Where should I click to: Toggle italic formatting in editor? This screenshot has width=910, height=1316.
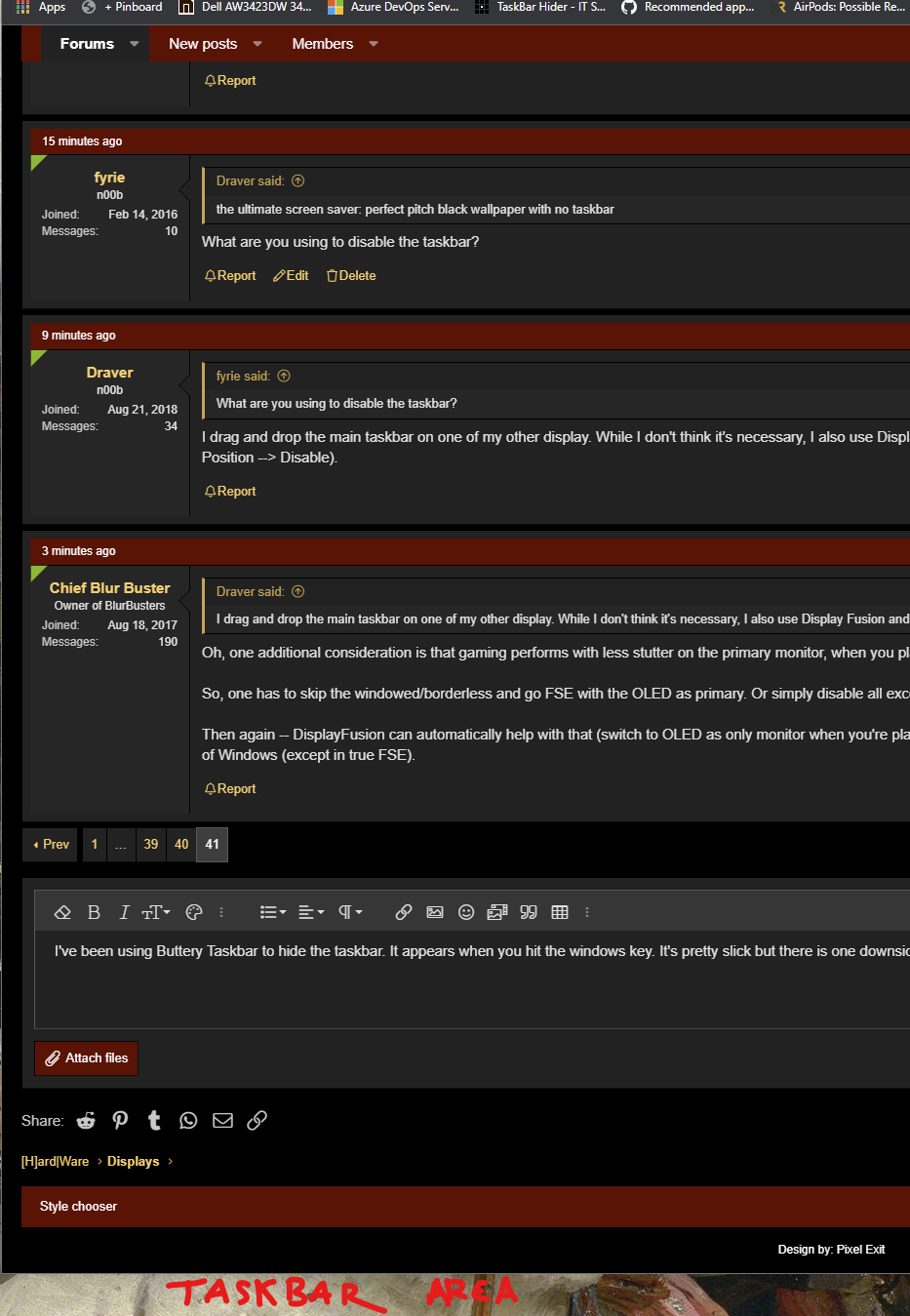(x=124, y=912)
